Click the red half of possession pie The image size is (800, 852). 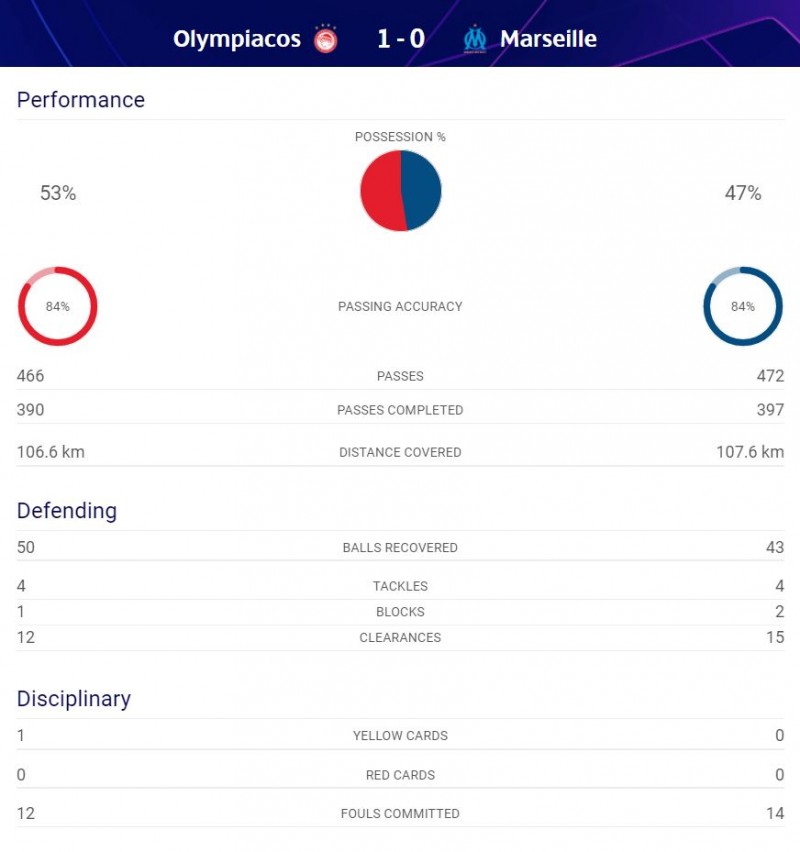click(379, 191)
